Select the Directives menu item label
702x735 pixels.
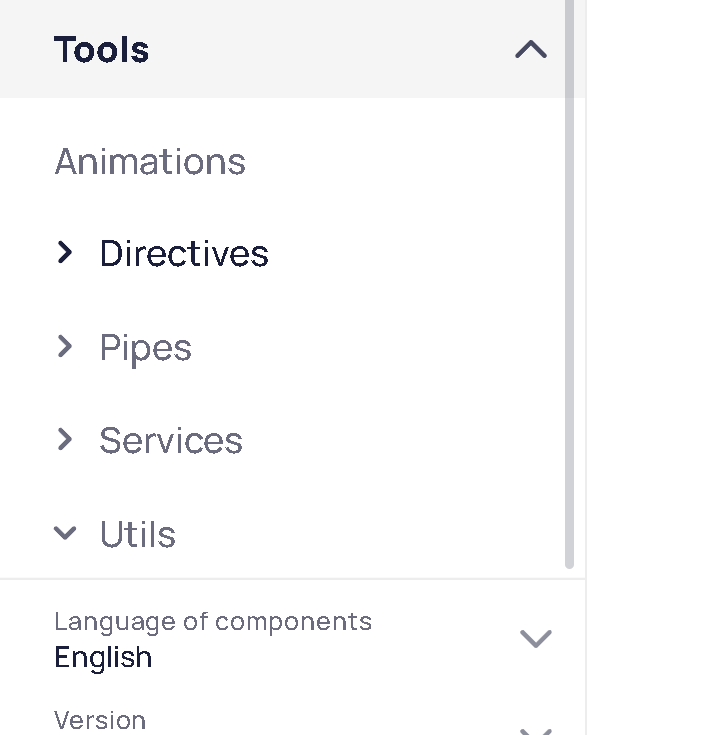tap(184, 254)
